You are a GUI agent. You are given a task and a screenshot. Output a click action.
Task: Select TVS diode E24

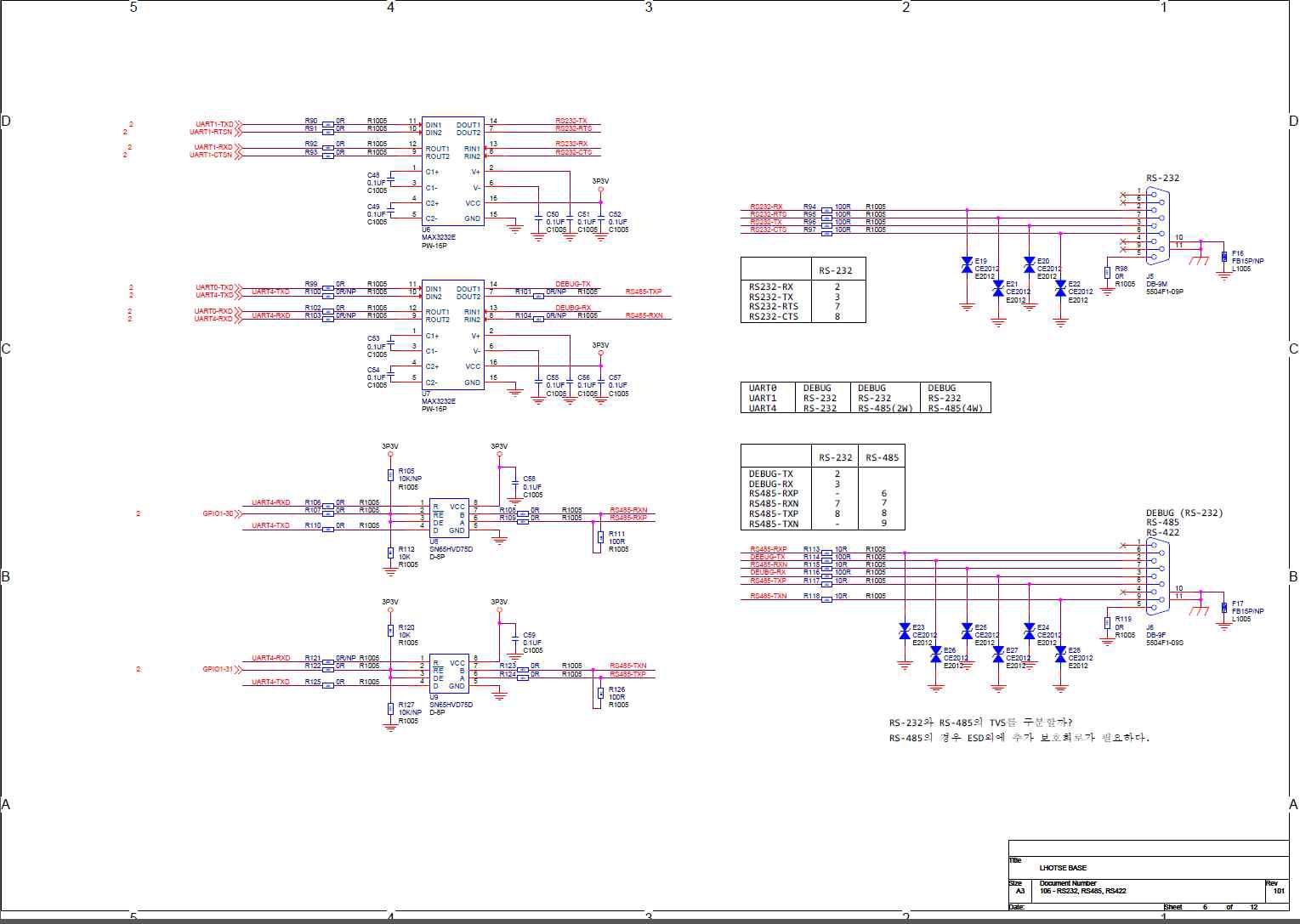pyautogui.click(x=1029, y=632)
